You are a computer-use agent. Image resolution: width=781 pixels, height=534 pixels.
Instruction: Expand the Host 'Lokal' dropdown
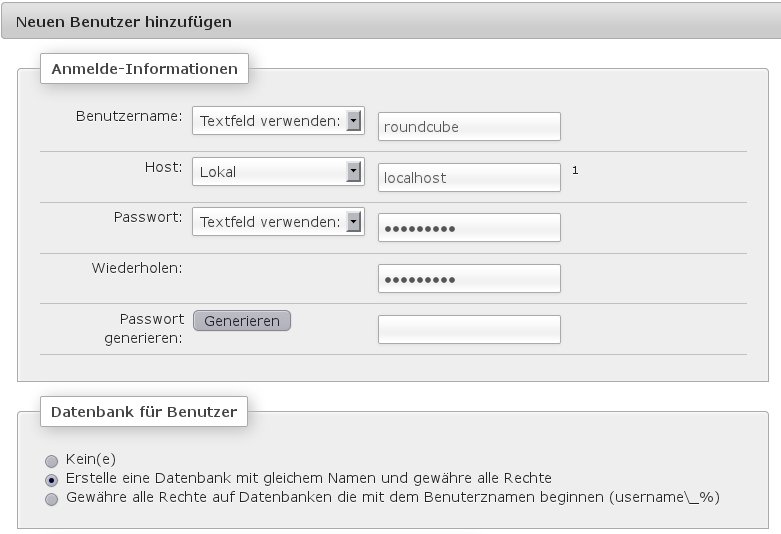click(x=277, y=172)
